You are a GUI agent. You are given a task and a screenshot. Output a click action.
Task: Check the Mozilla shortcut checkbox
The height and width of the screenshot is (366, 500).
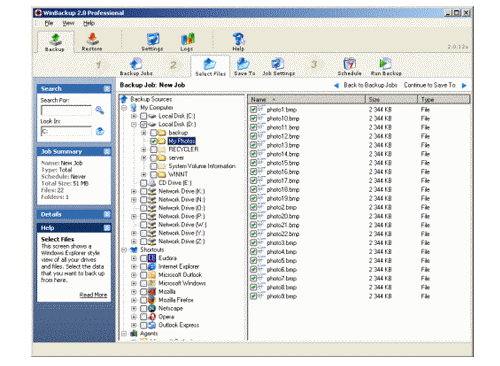[143, 292]
